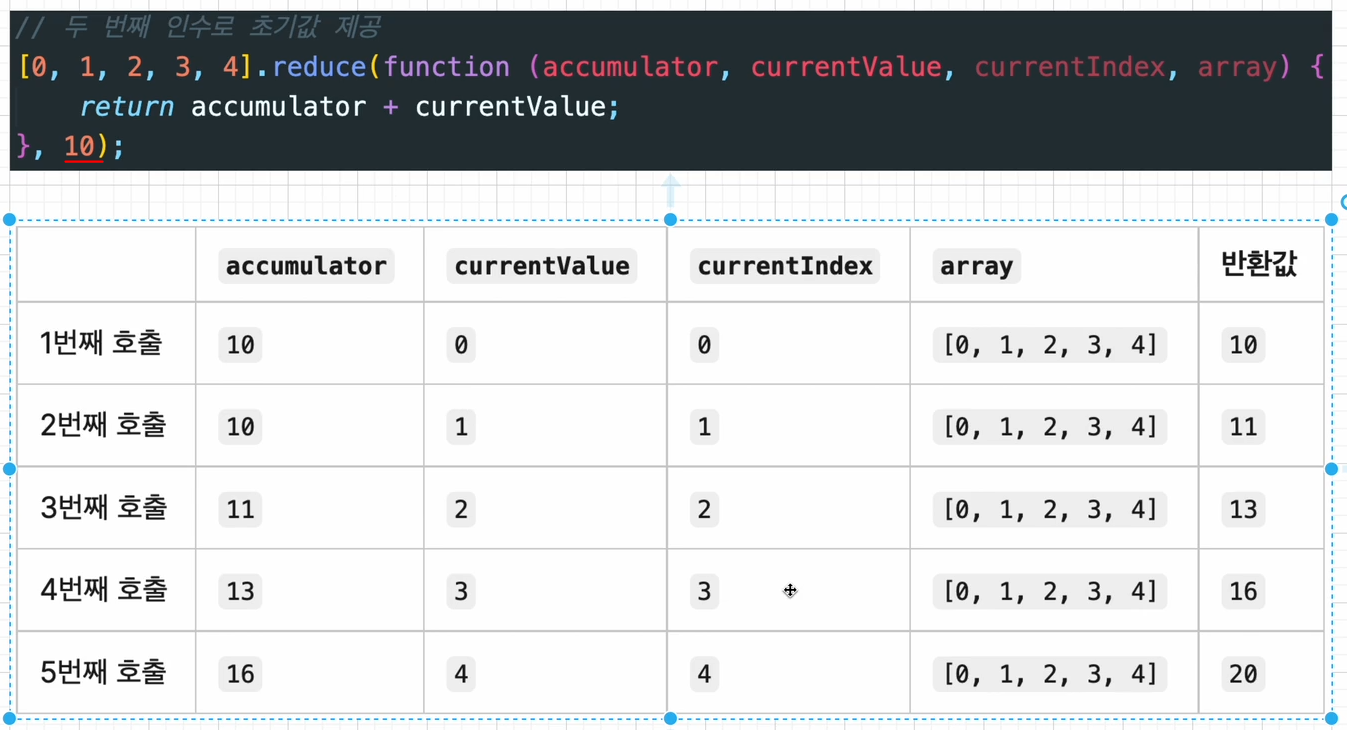Viewport: 1347px width, 730px height.
Task: Click the right-middle blue selection handle
Action: (x=1332, y=468)
